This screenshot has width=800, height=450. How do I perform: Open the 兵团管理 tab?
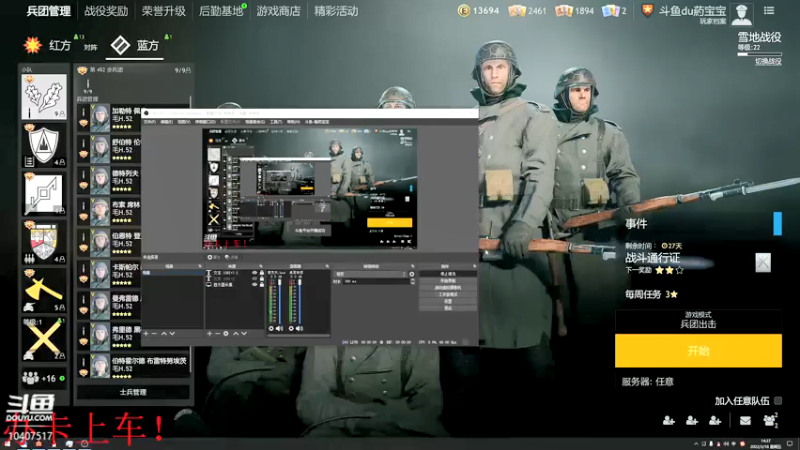(48, 11)
